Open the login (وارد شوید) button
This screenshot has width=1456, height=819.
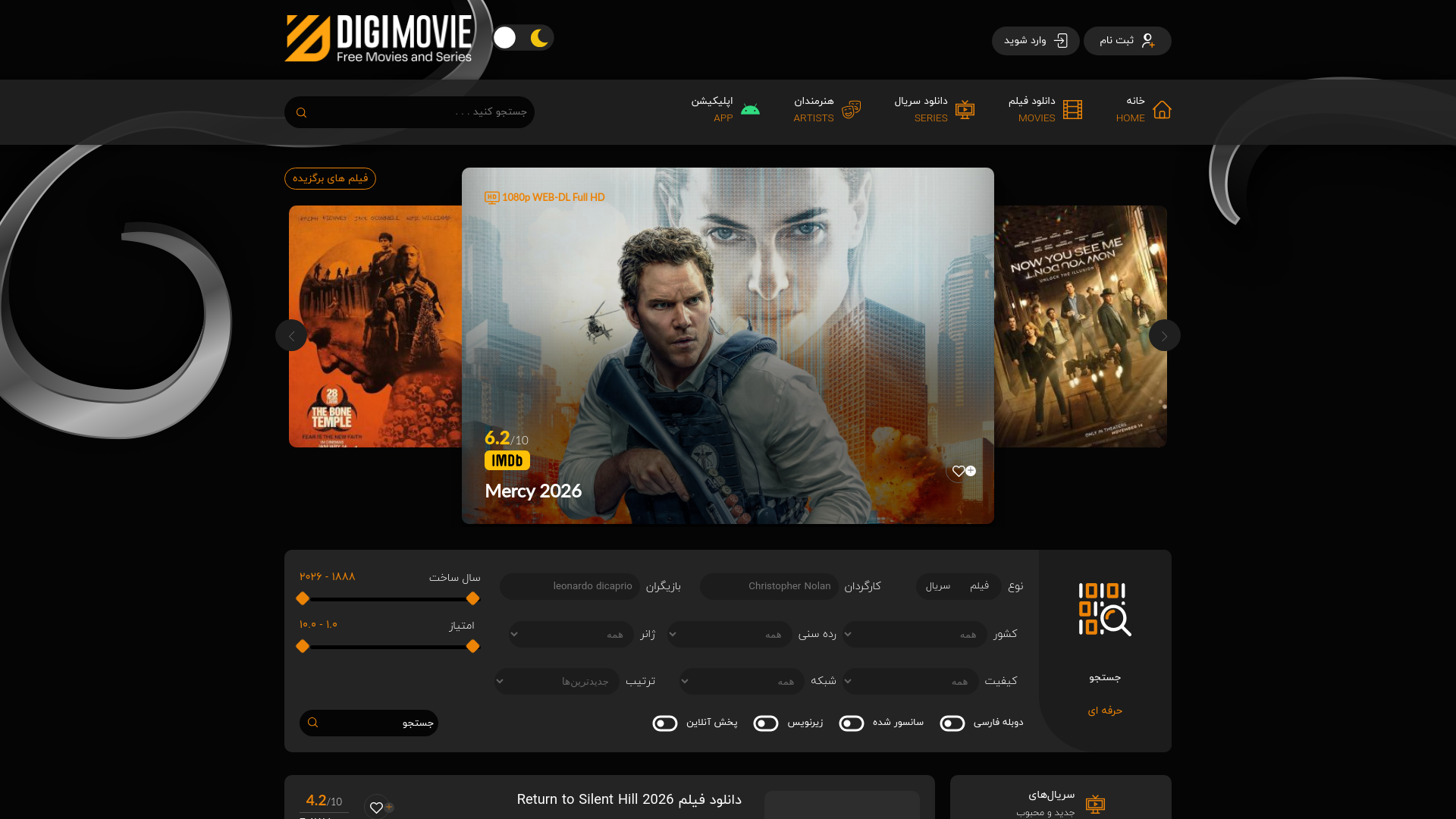pos(1035,41)
